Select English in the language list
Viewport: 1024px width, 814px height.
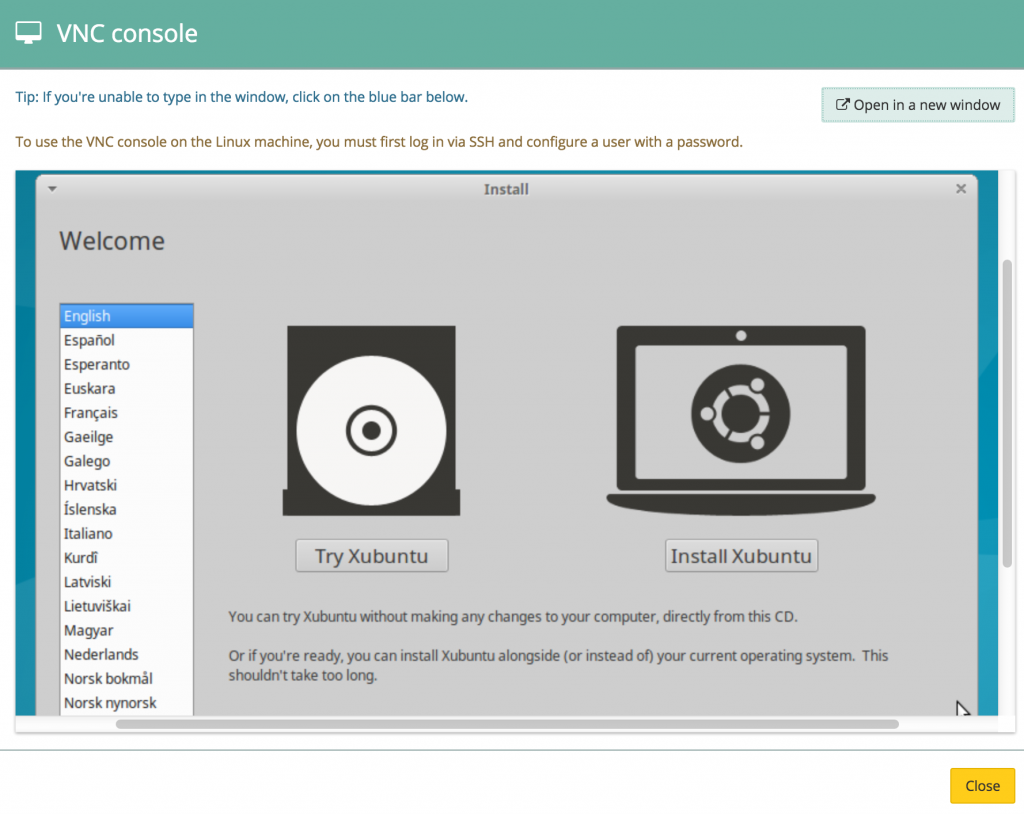[x=127, y=316]
